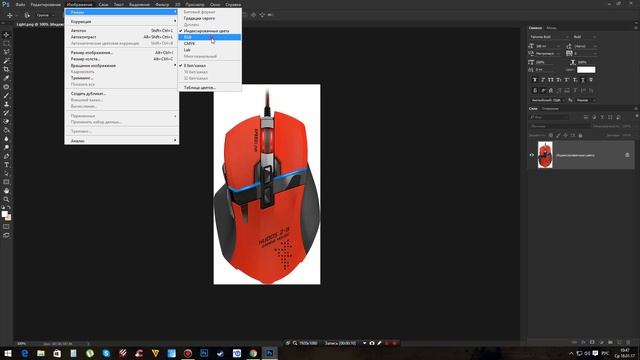Click the Change Screen Mode icon
This screenshot has width=640, height=360.
click(6, 235)
